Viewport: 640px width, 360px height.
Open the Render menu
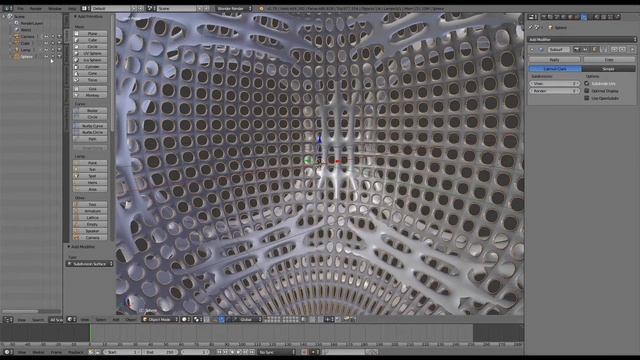[36, 8]
